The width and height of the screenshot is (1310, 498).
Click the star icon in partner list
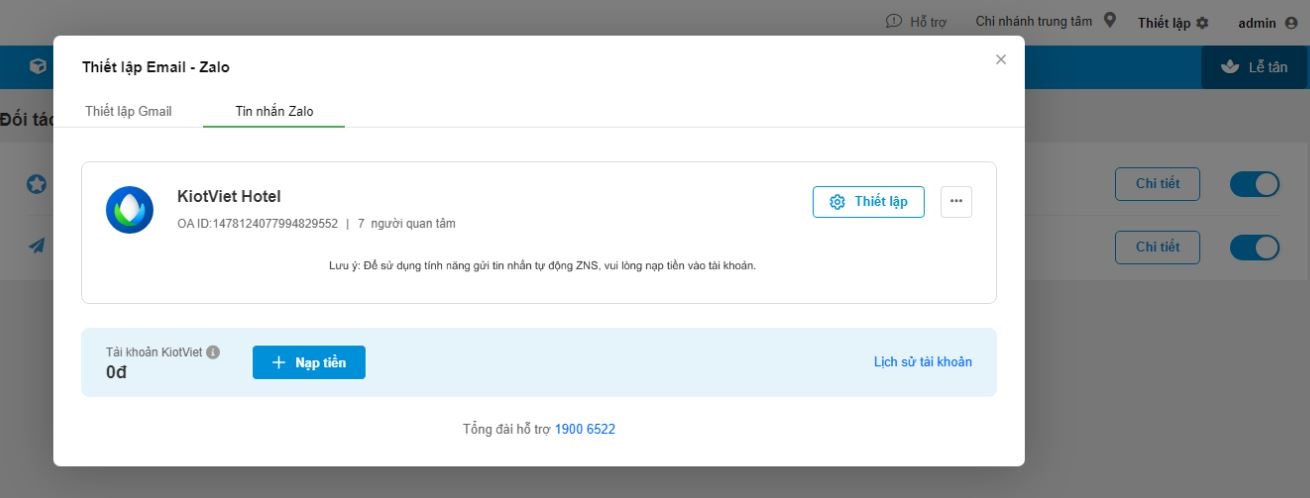[37, 185]
